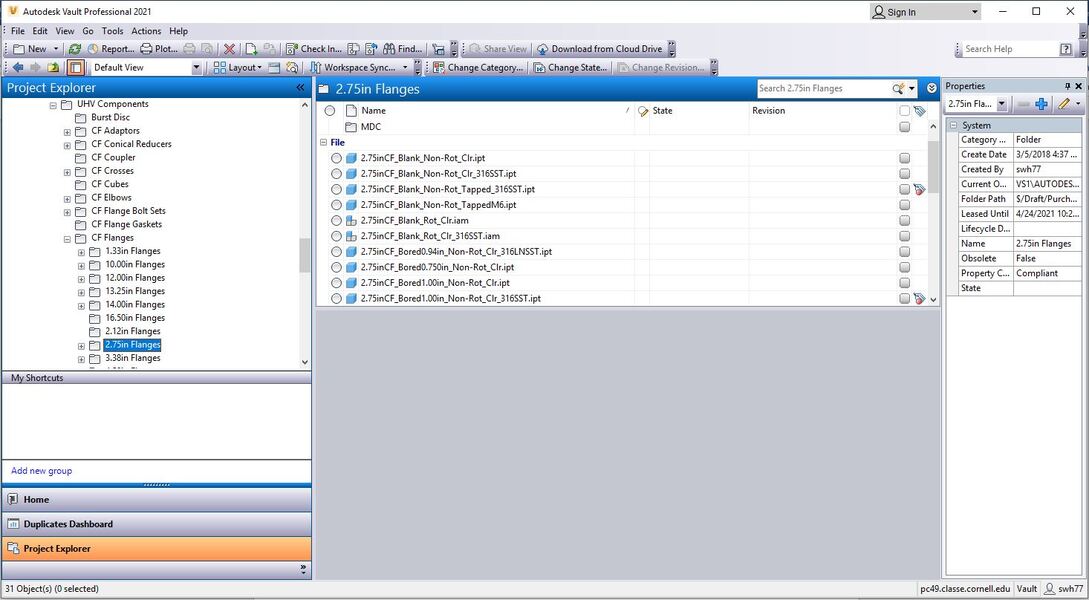Switch to the Home pane
Image resolution: width=1089 pixels, height=600 pixels.
tap(156, 499)
